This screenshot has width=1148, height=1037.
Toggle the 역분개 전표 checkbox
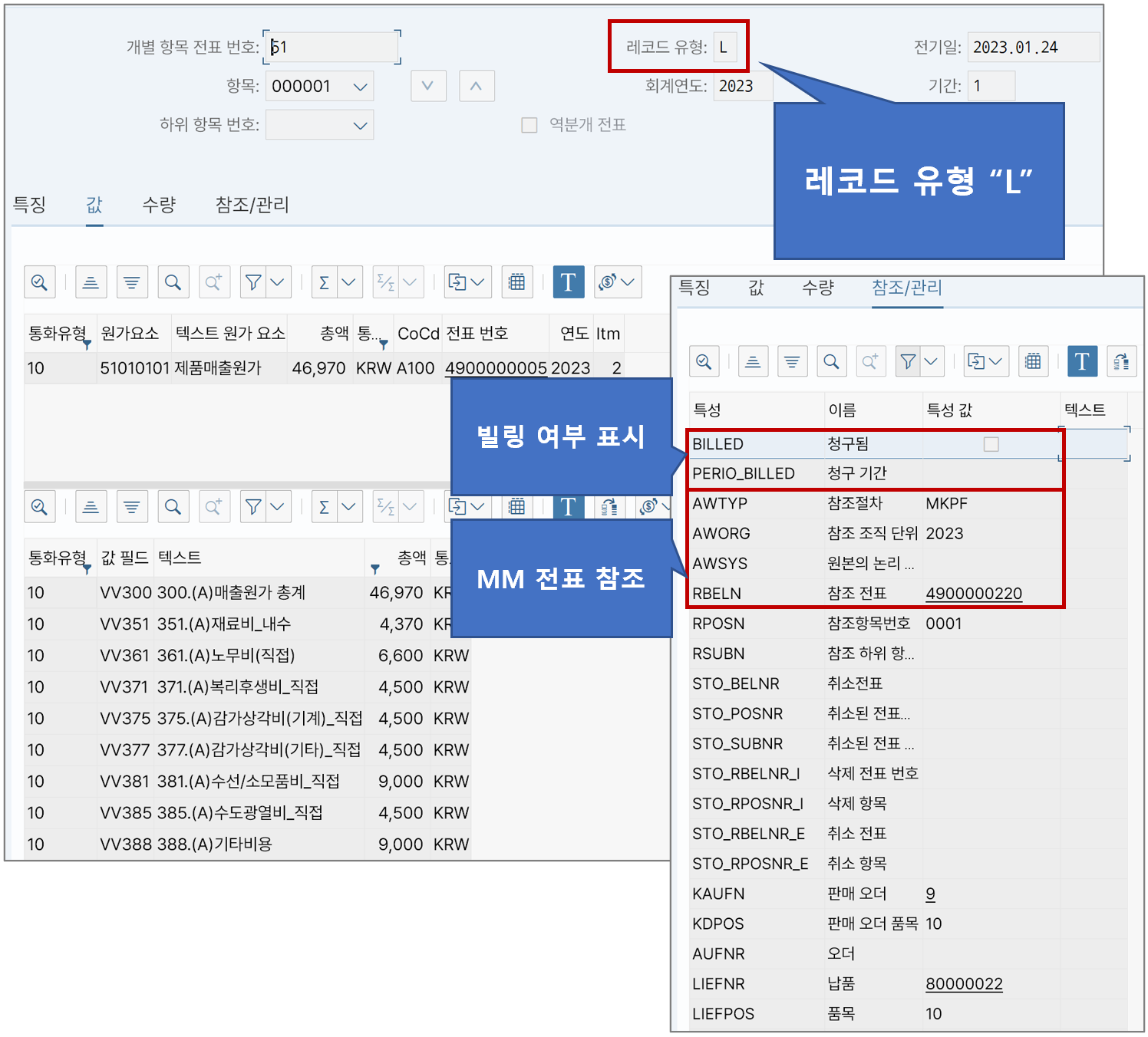[x=529, y=125]
